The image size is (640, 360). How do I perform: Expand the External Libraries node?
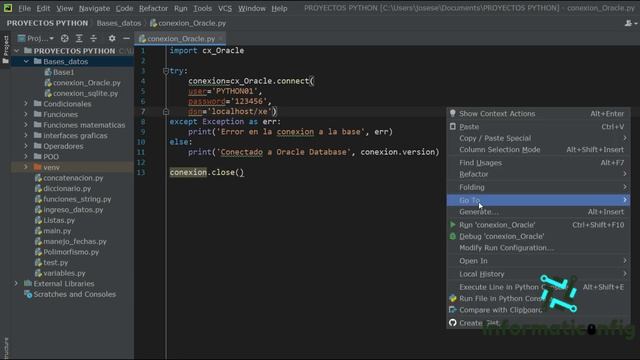17,284
